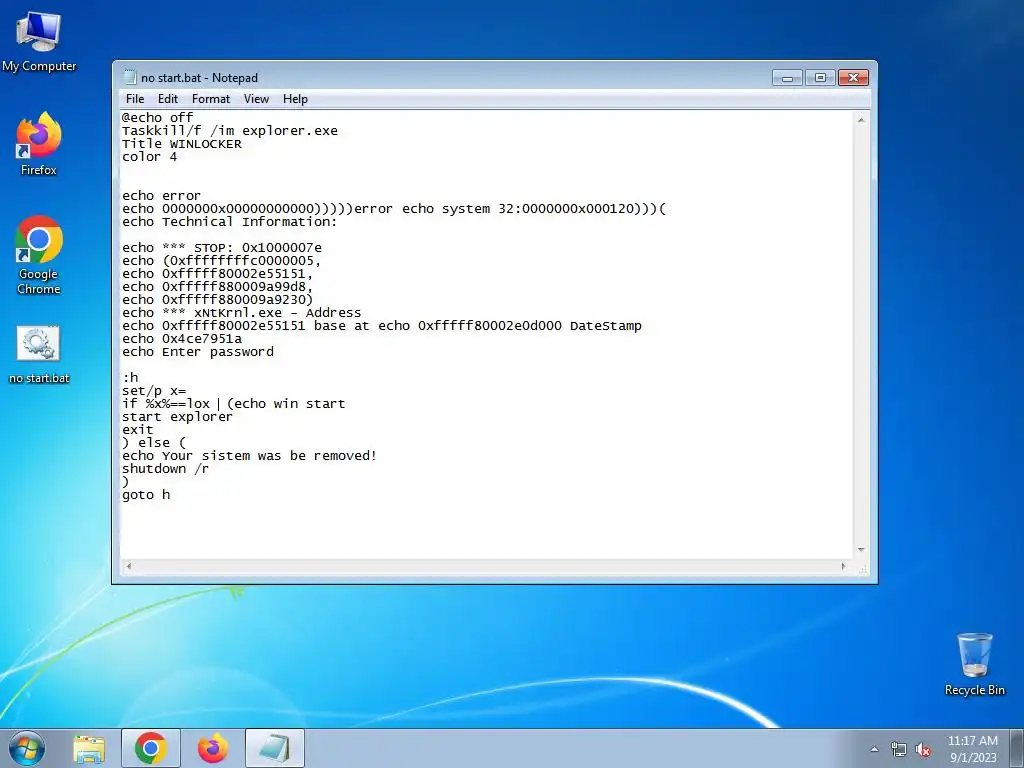1024x768 pixels.
Task: Click the muted volume tray icon
Action: (x=923, y=749)
